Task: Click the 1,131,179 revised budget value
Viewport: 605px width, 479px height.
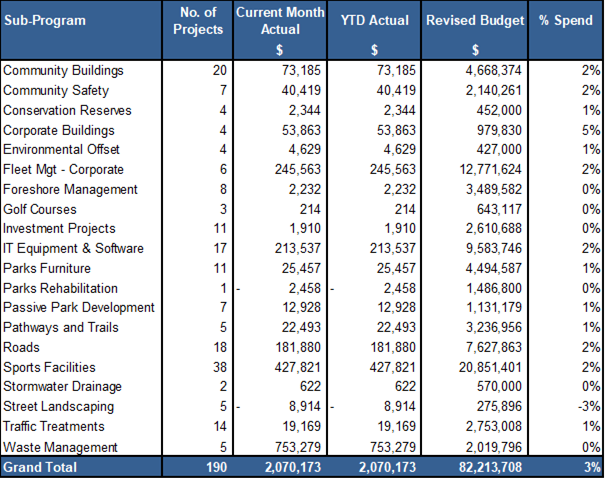Action: [x=493, y=307]
